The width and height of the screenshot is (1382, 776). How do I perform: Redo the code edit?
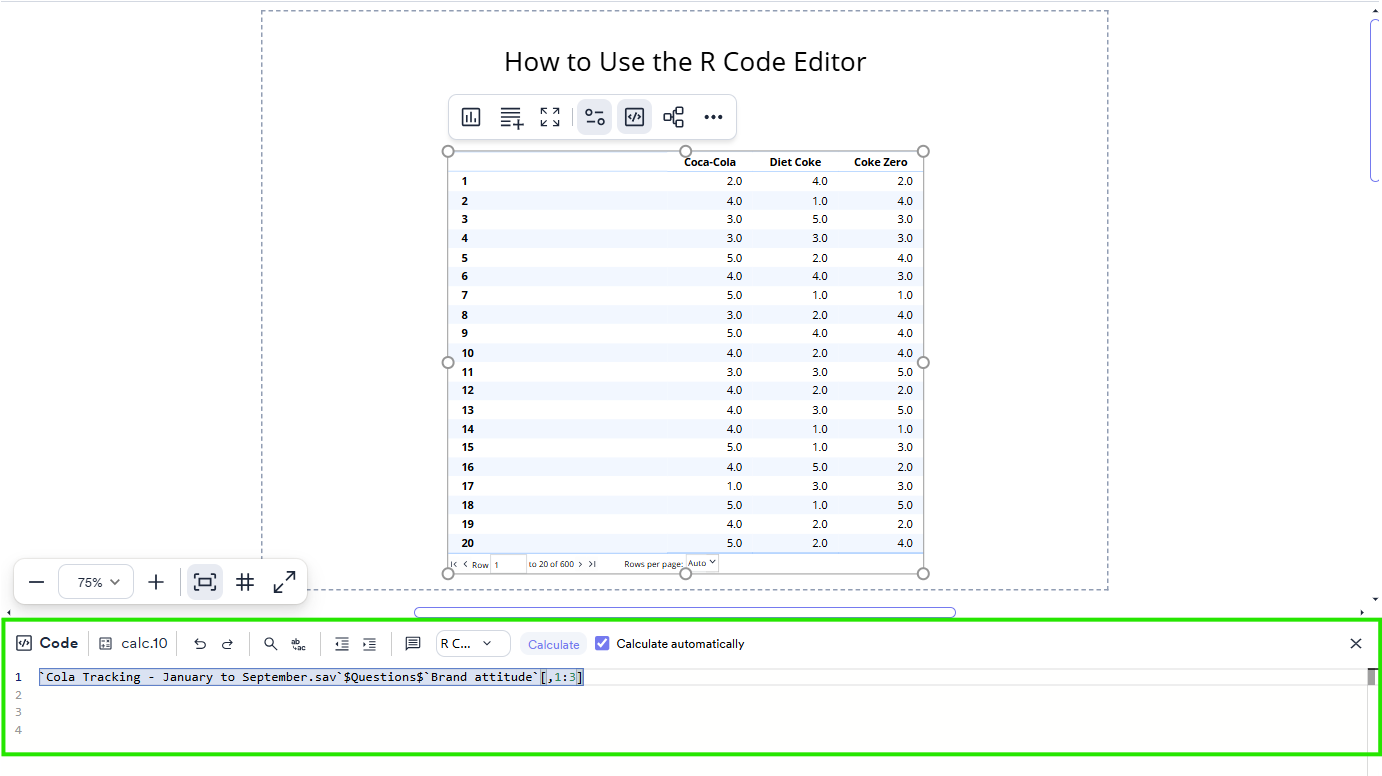[x=227, y=644]
